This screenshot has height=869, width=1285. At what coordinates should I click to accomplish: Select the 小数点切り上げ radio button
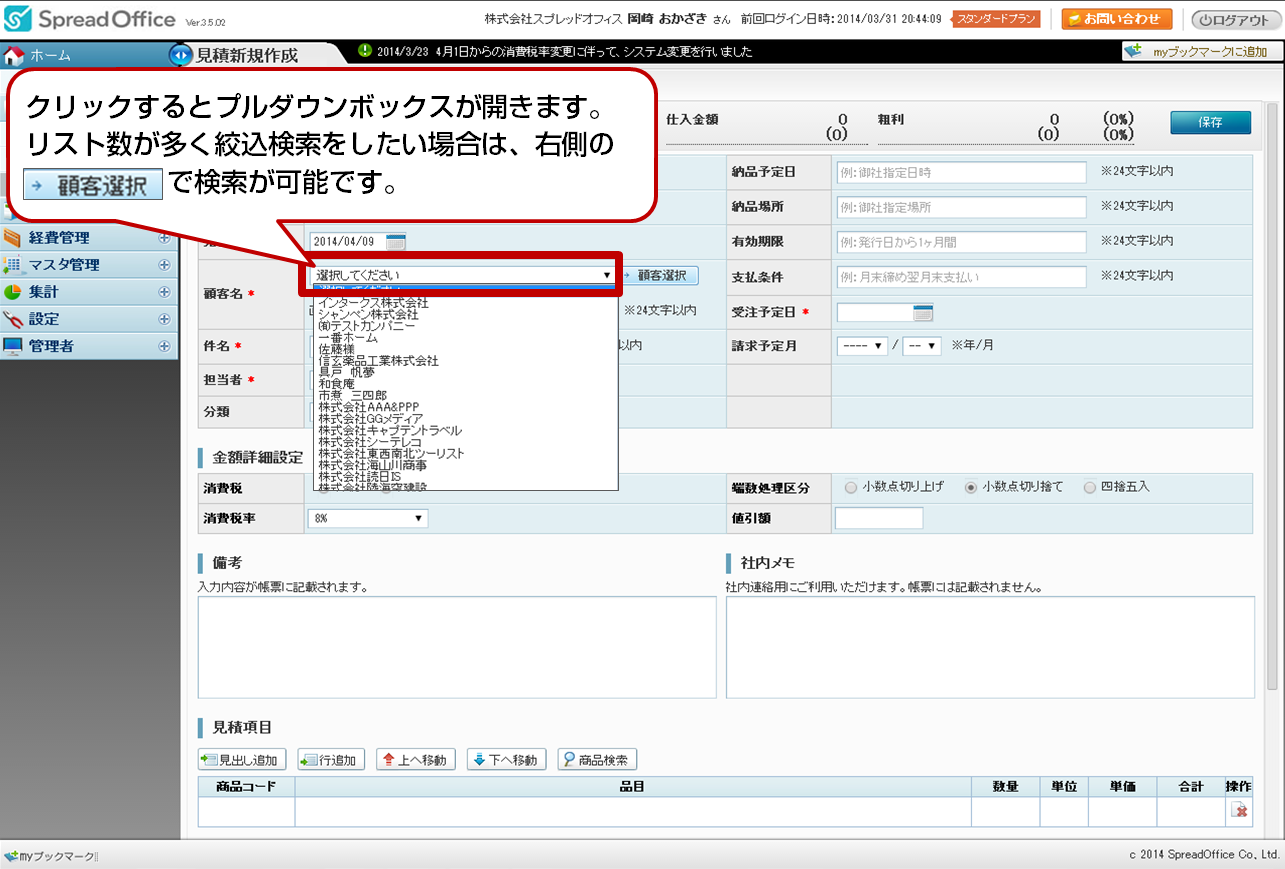coord(851,487)
